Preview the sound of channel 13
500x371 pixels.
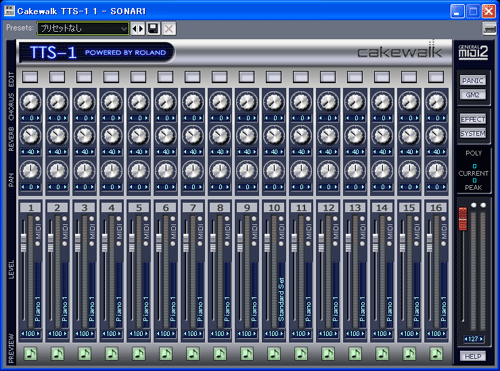[355, 354]
